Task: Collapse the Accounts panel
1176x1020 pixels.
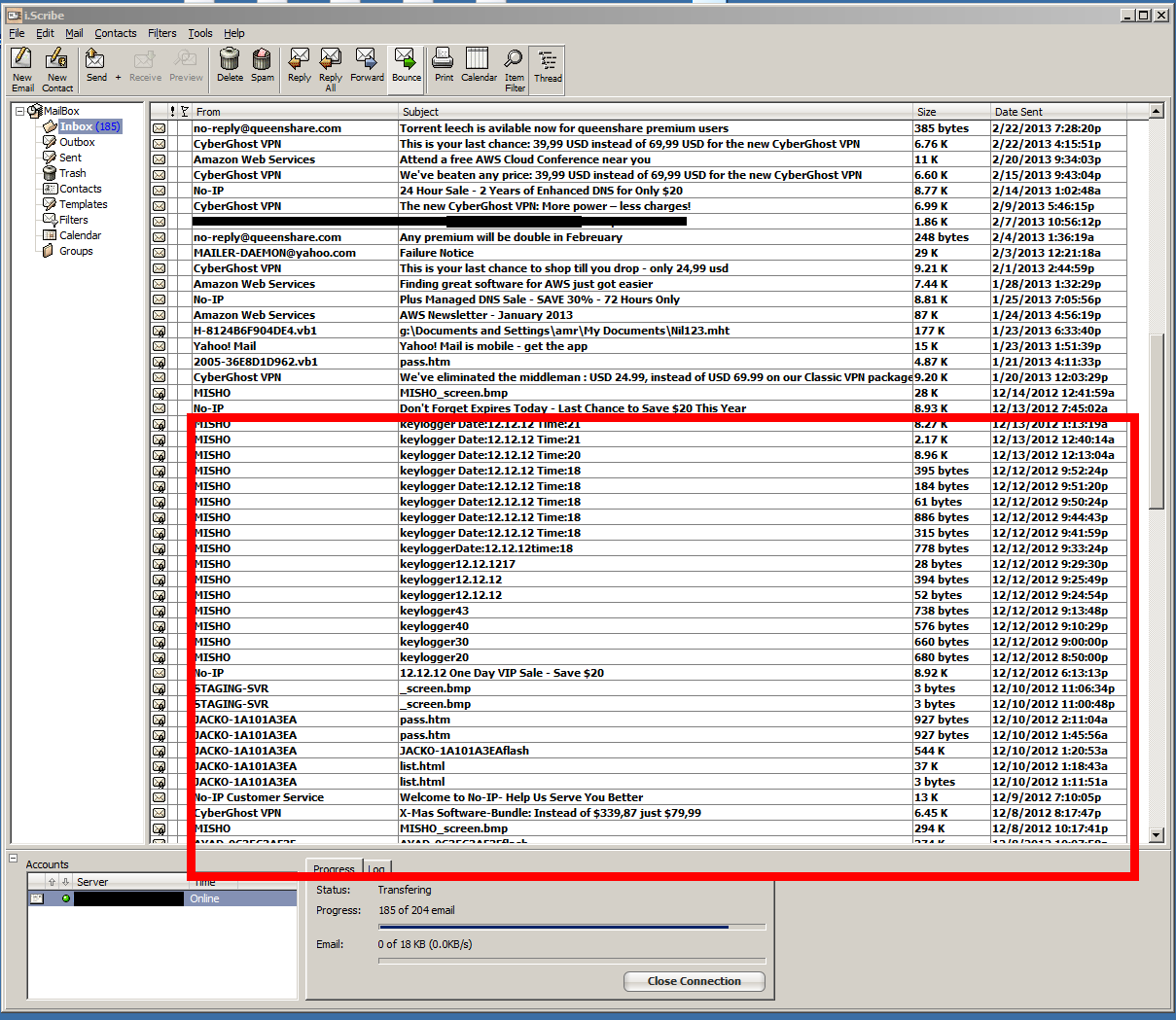Action: click(x=14, y=859)
